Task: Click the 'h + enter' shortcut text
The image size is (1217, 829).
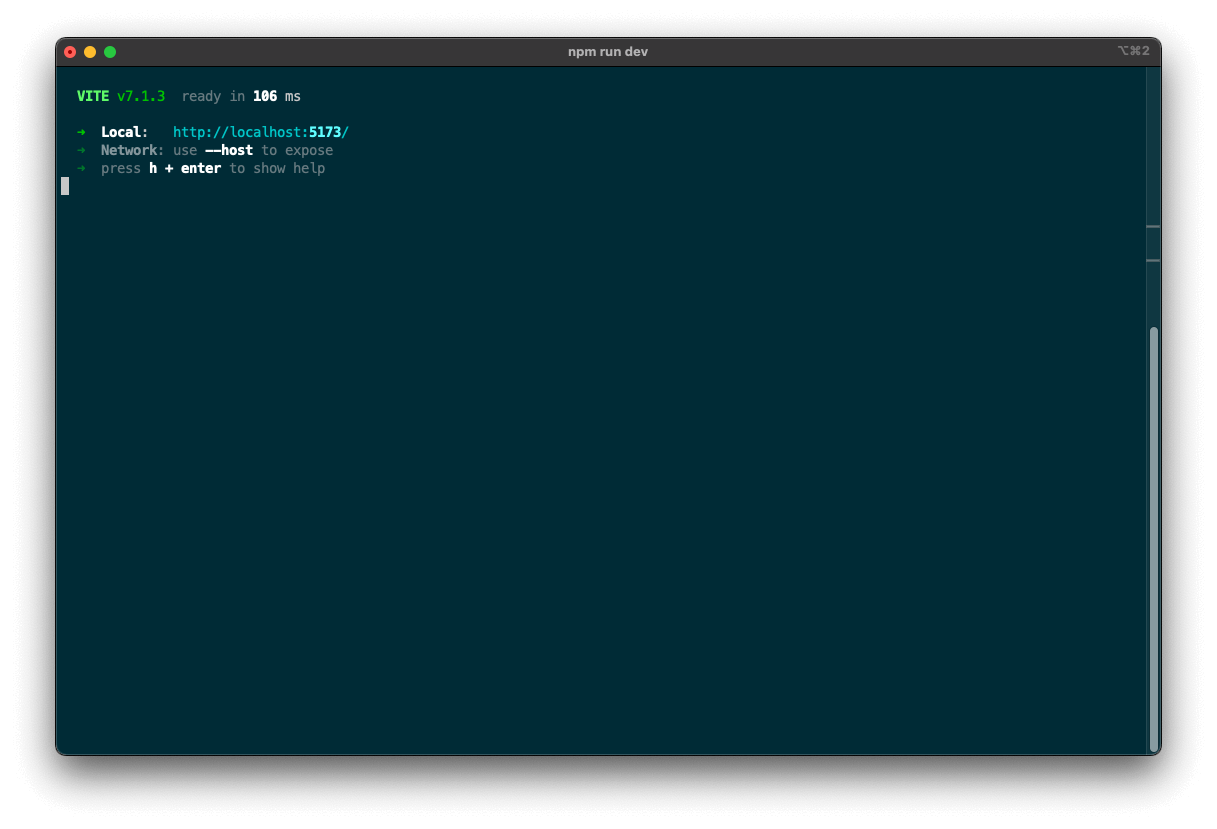Action: (x=185, y=168)
